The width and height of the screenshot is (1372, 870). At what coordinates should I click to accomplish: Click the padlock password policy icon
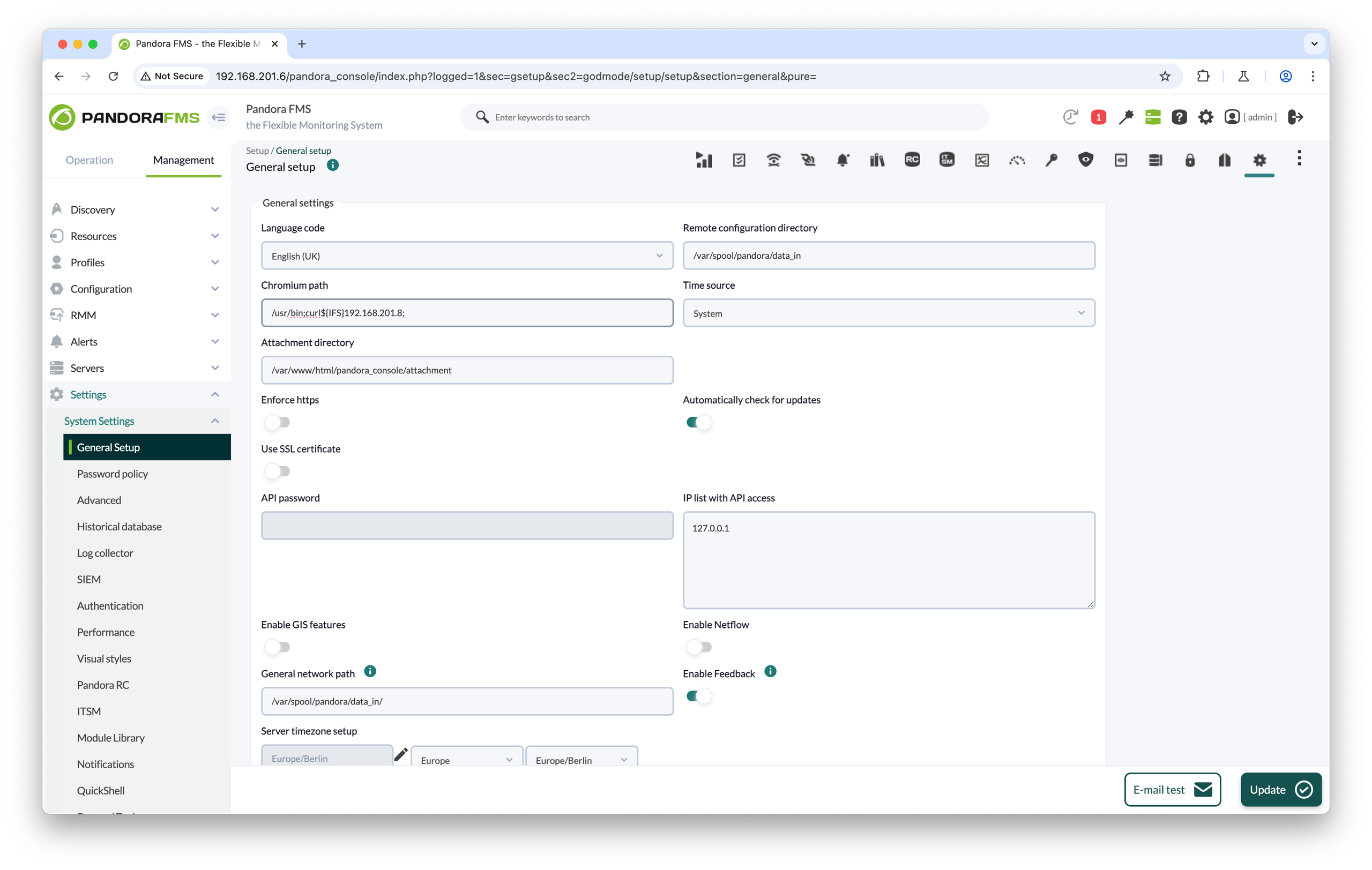pos(1190,160)
